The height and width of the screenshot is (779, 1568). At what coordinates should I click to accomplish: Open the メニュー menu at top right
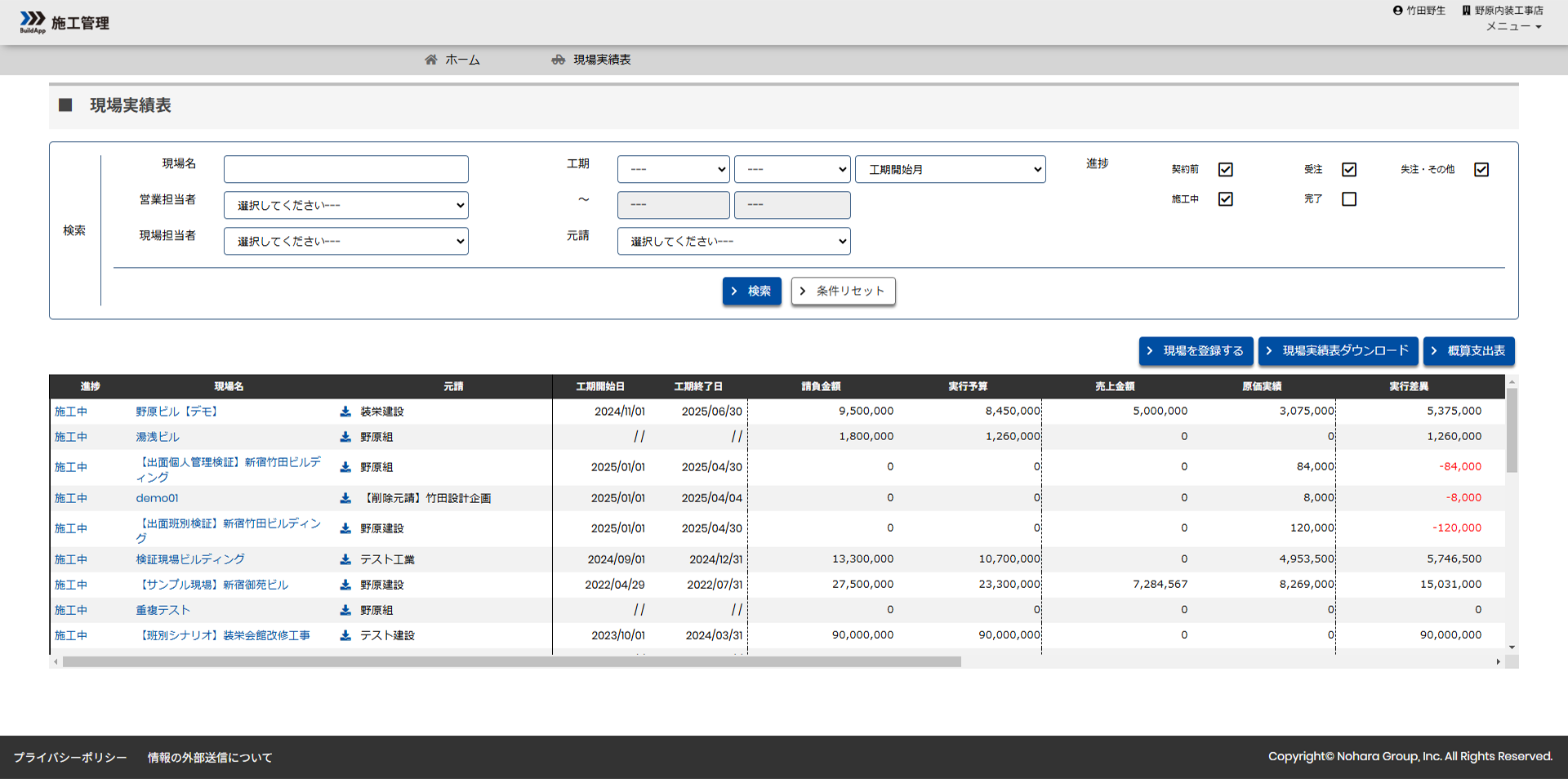[1513, 26]
